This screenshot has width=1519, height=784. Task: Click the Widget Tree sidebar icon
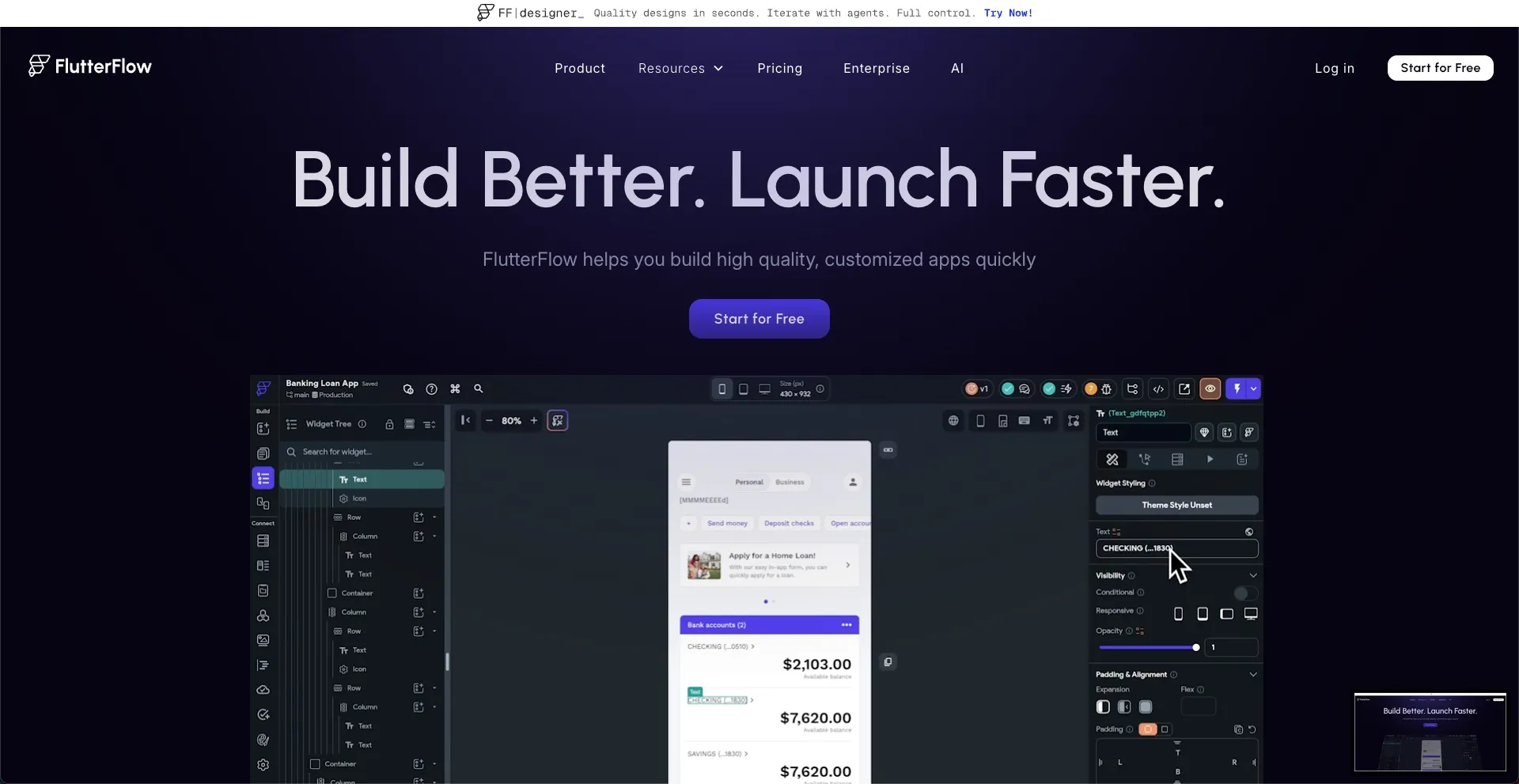point(263,479)
